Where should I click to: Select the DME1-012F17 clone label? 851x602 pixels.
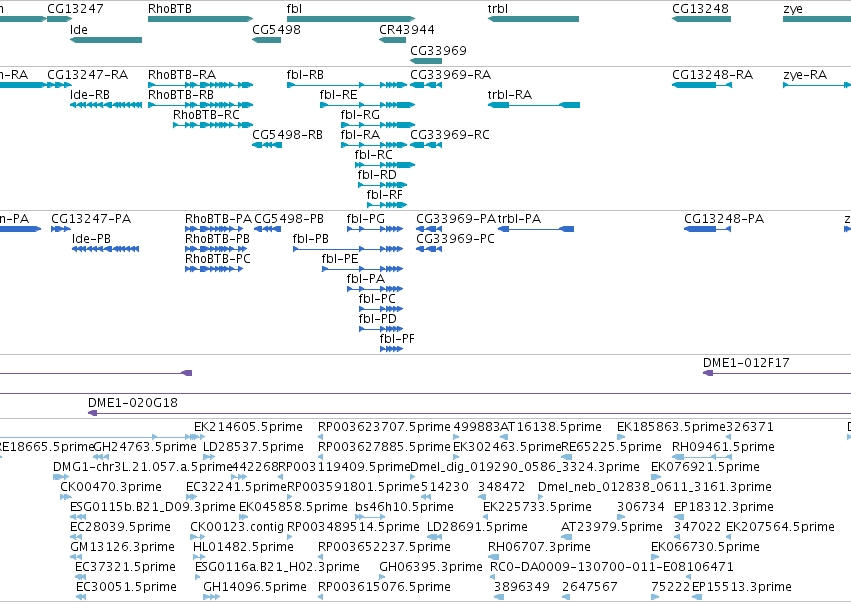[746, 363]
